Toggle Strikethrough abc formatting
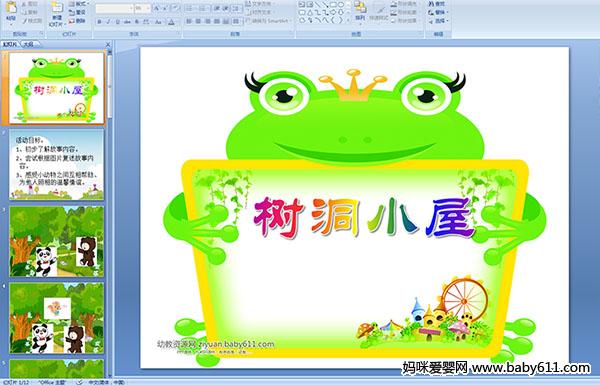Viewport: 600px width, 385px height. 127,22
